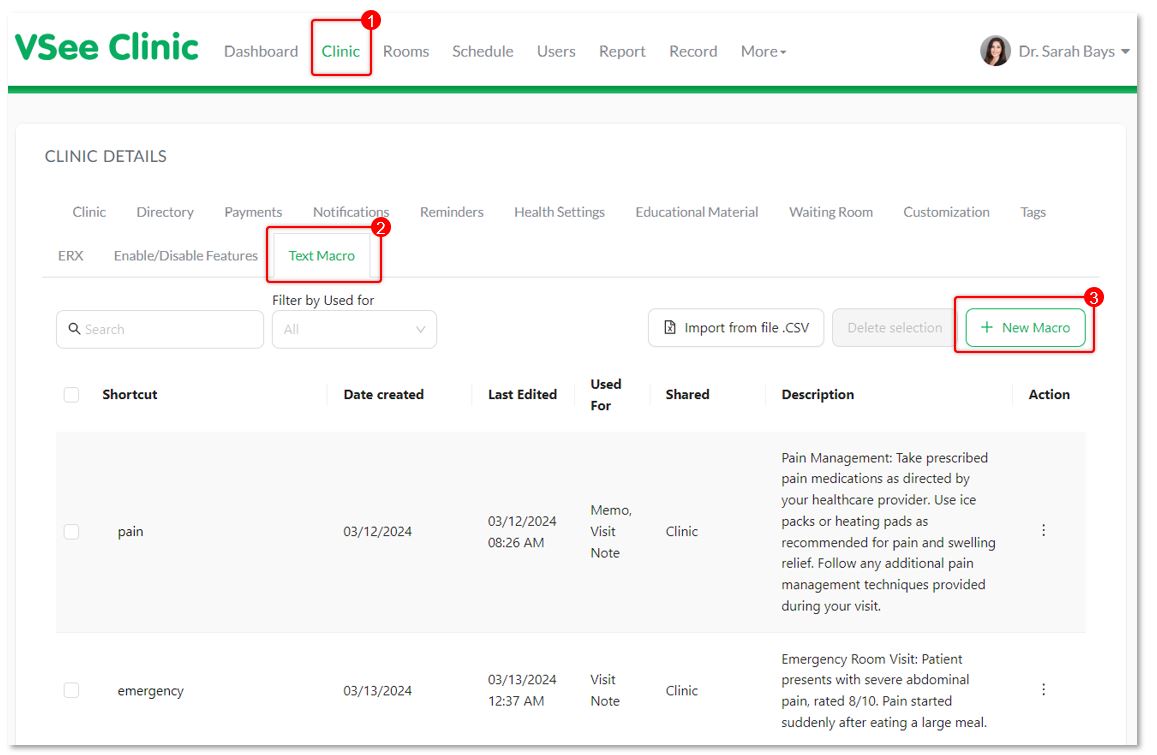Click the search magnifier icon

pyautogui.click(x=75, y=328)
